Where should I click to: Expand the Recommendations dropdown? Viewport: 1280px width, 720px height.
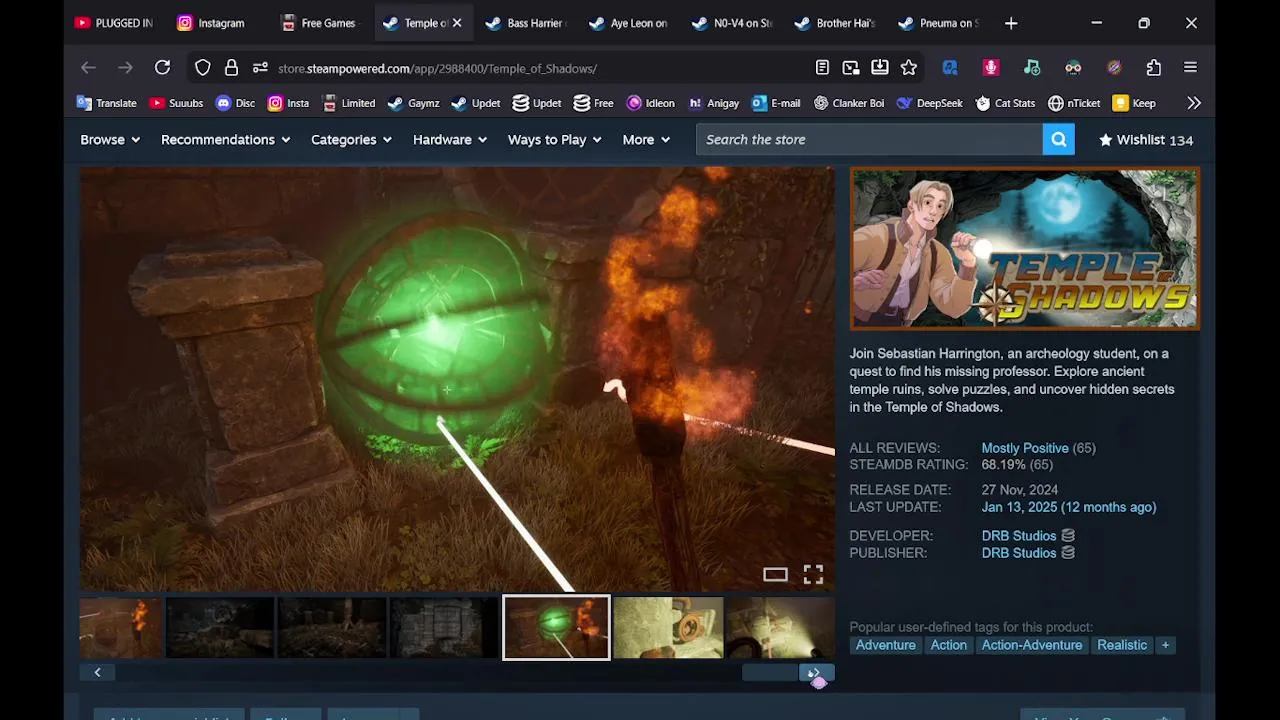coord(225,140)
